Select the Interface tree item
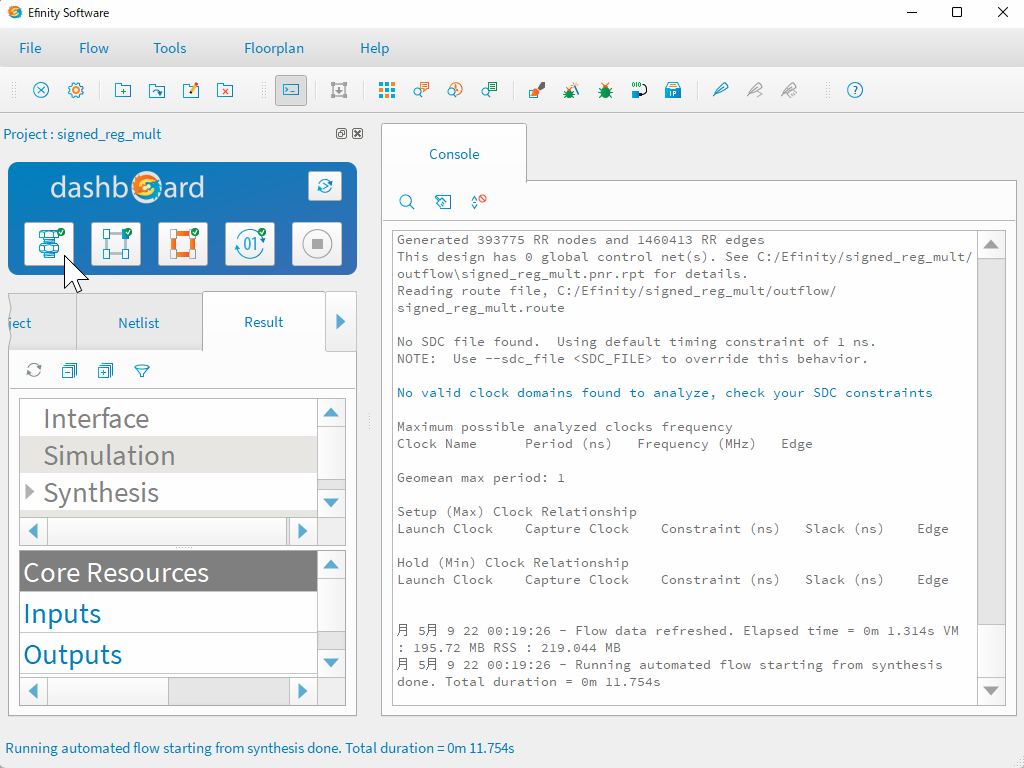The width and height of the screenshot is (1024, 768). pyautogui.click(x=96, y=419)
